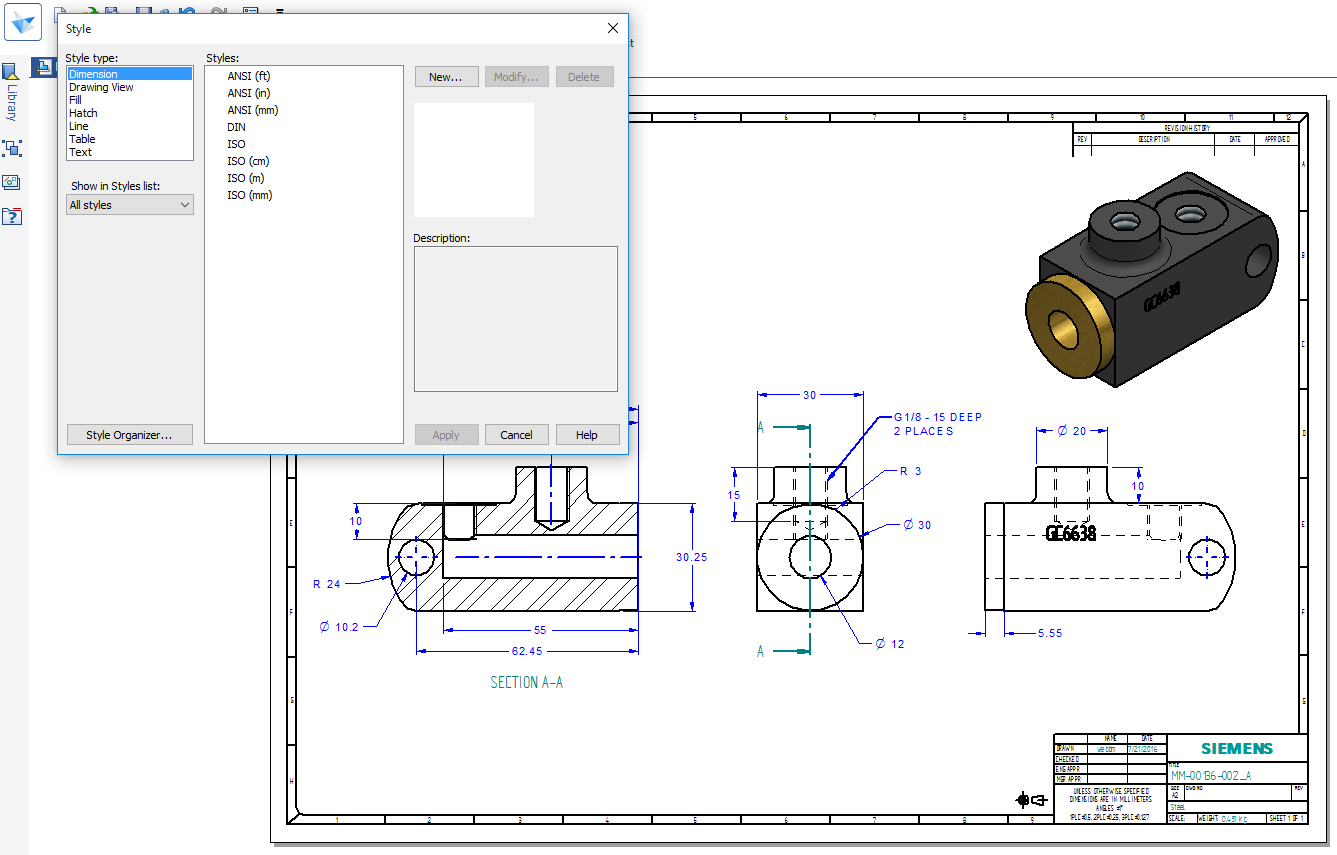The height and width of the screenshot is (855, 1337).
Task: Click the New... button in Style dialog
Action: point(446,76)
